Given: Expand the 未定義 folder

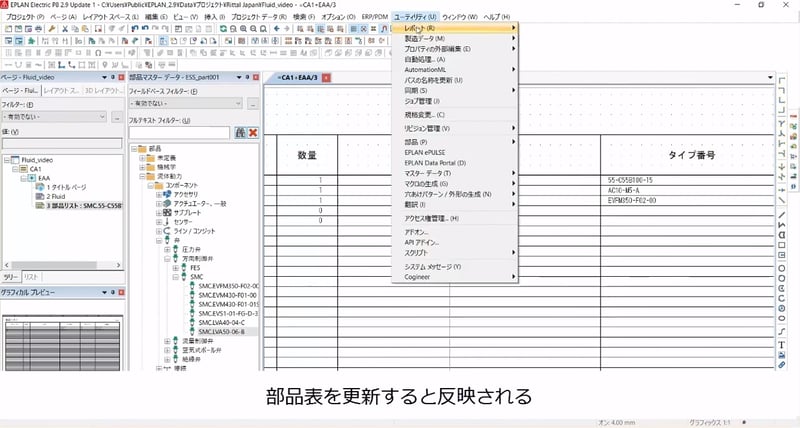Looking at the screenshot, I should point(142,158).
